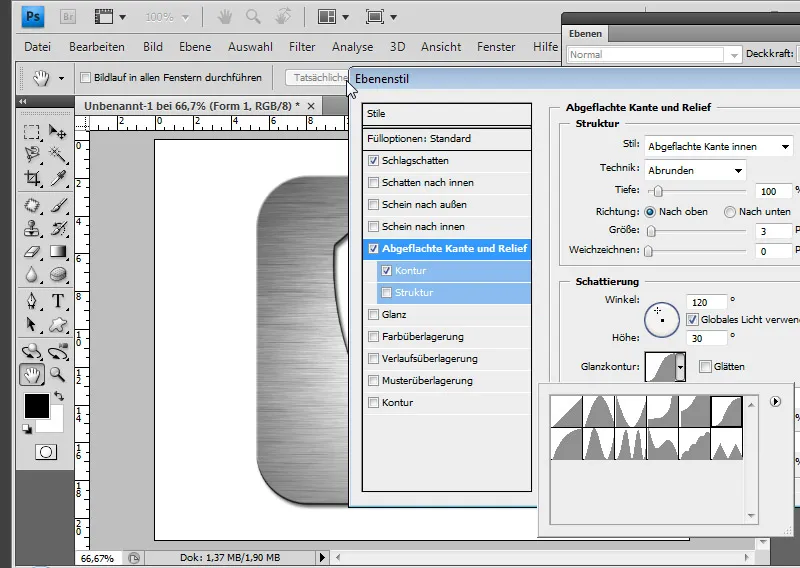The height and width of the screenshot is (568, 800).
Task: Expand the Technik dropdown showing Abrunden
Action: [695, 171]
